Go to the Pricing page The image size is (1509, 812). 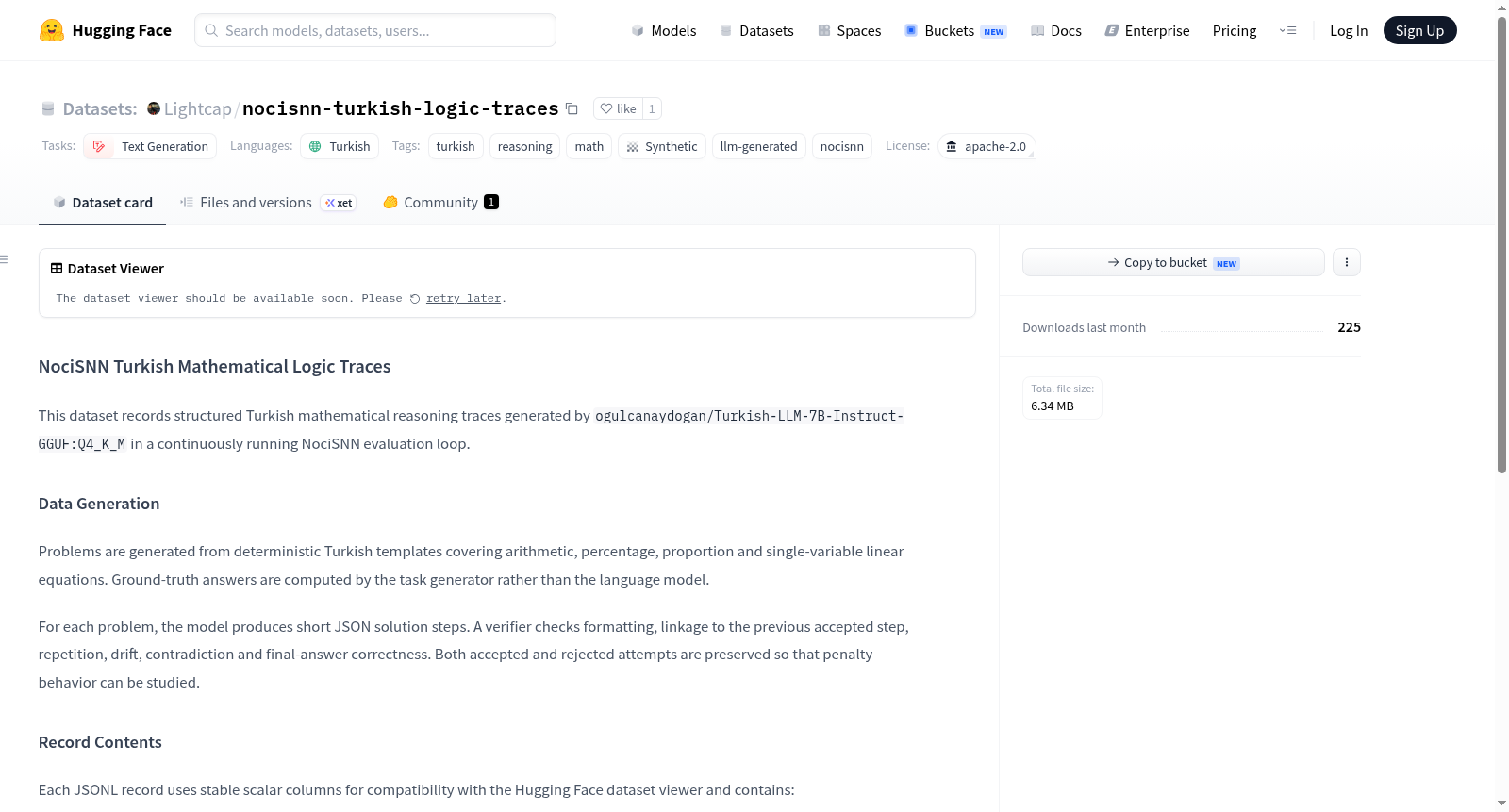coord(1235,30)
